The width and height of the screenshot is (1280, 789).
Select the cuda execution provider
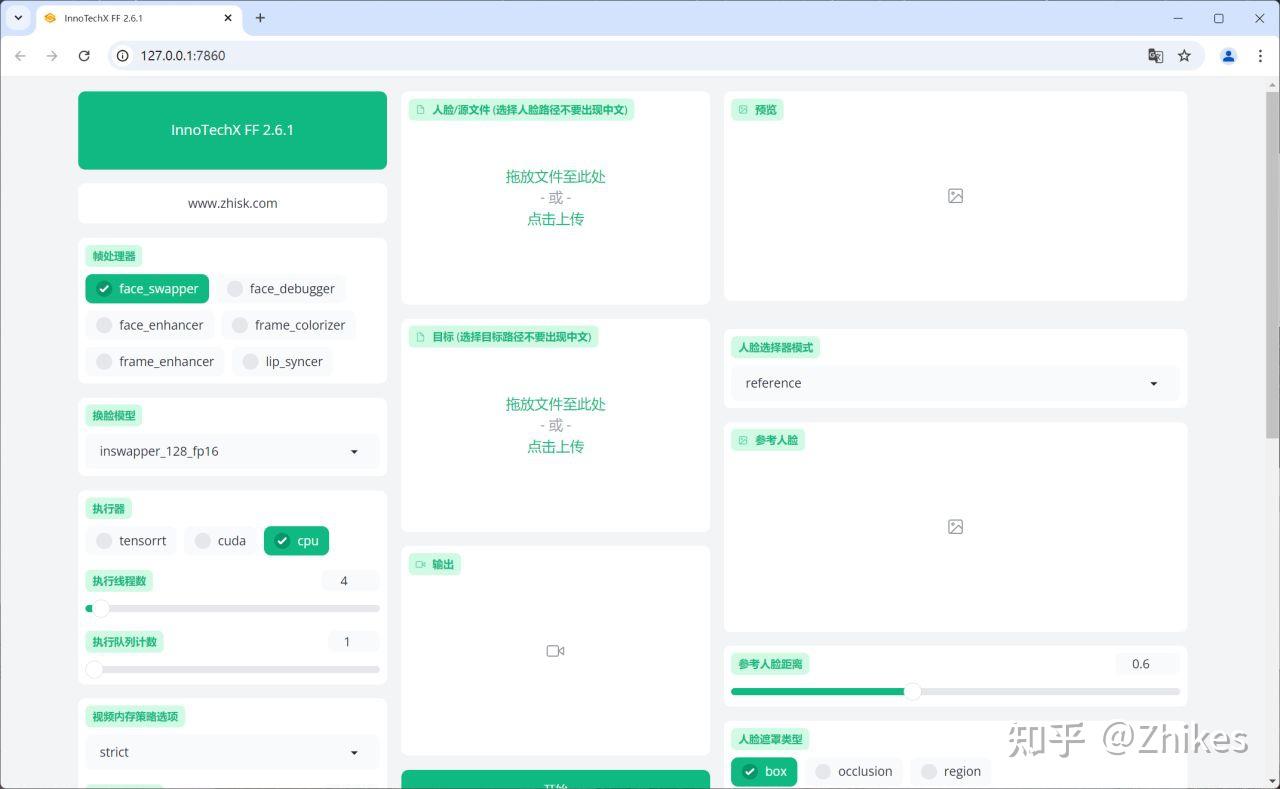coord(221,541)
